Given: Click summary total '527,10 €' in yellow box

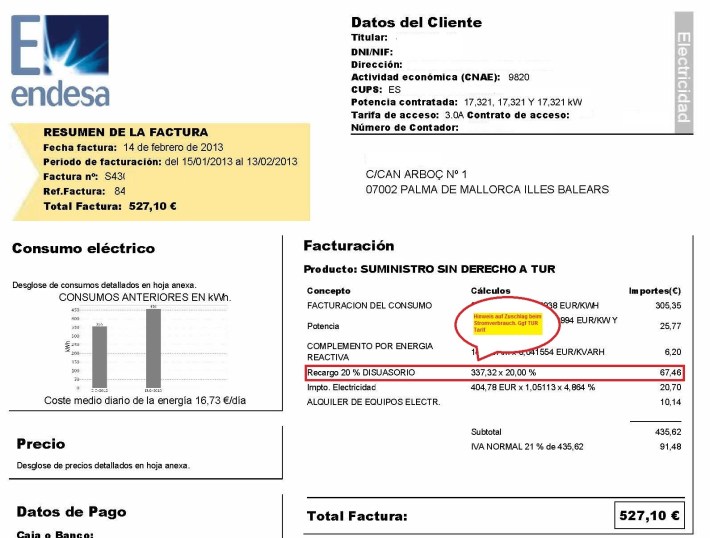Looking at the screenshot, I should click(153, 207).
